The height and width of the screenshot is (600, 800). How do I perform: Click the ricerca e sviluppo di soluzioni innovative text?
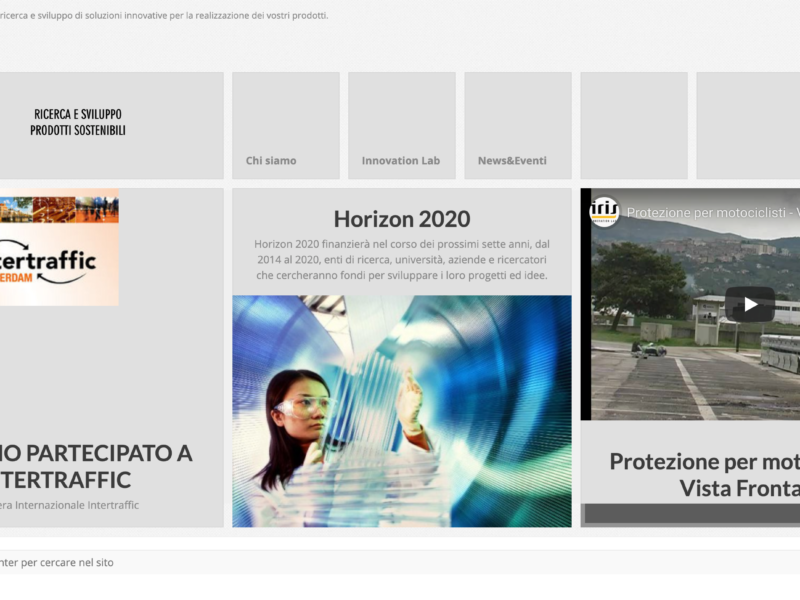pos(164,15)
